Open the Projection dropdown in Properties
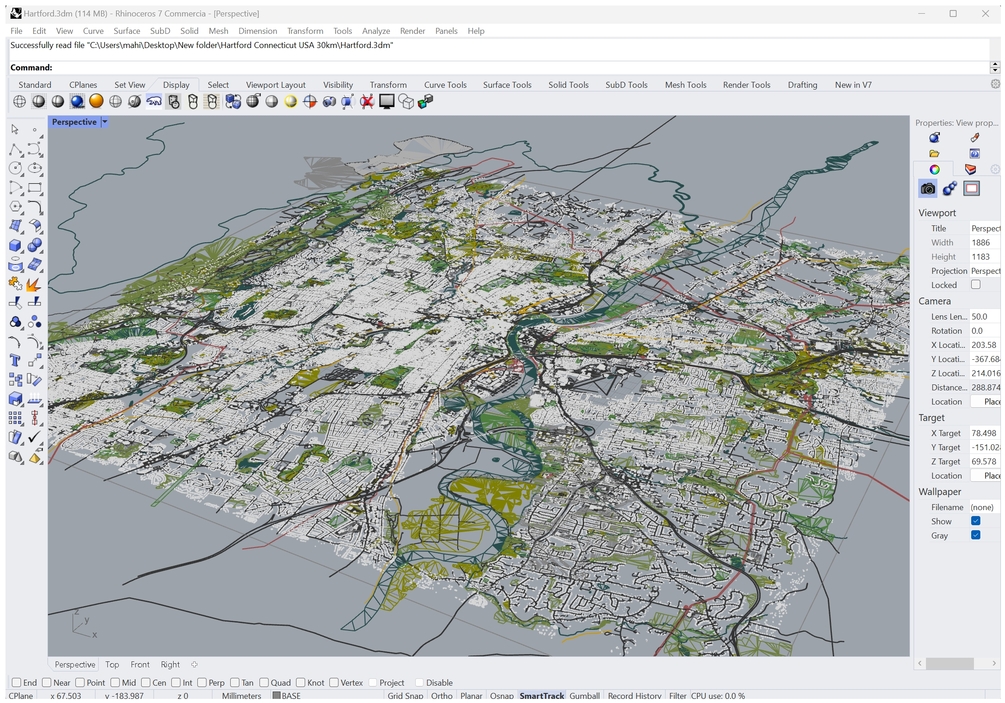 point(984,271)
